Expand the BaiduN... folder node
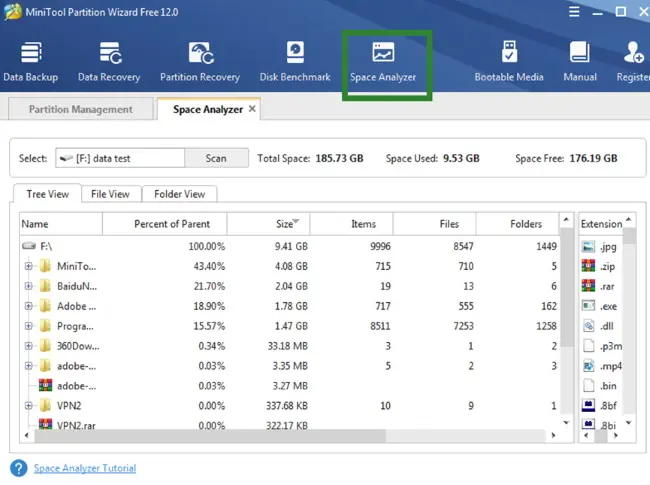650x485 pixels. 29,286
